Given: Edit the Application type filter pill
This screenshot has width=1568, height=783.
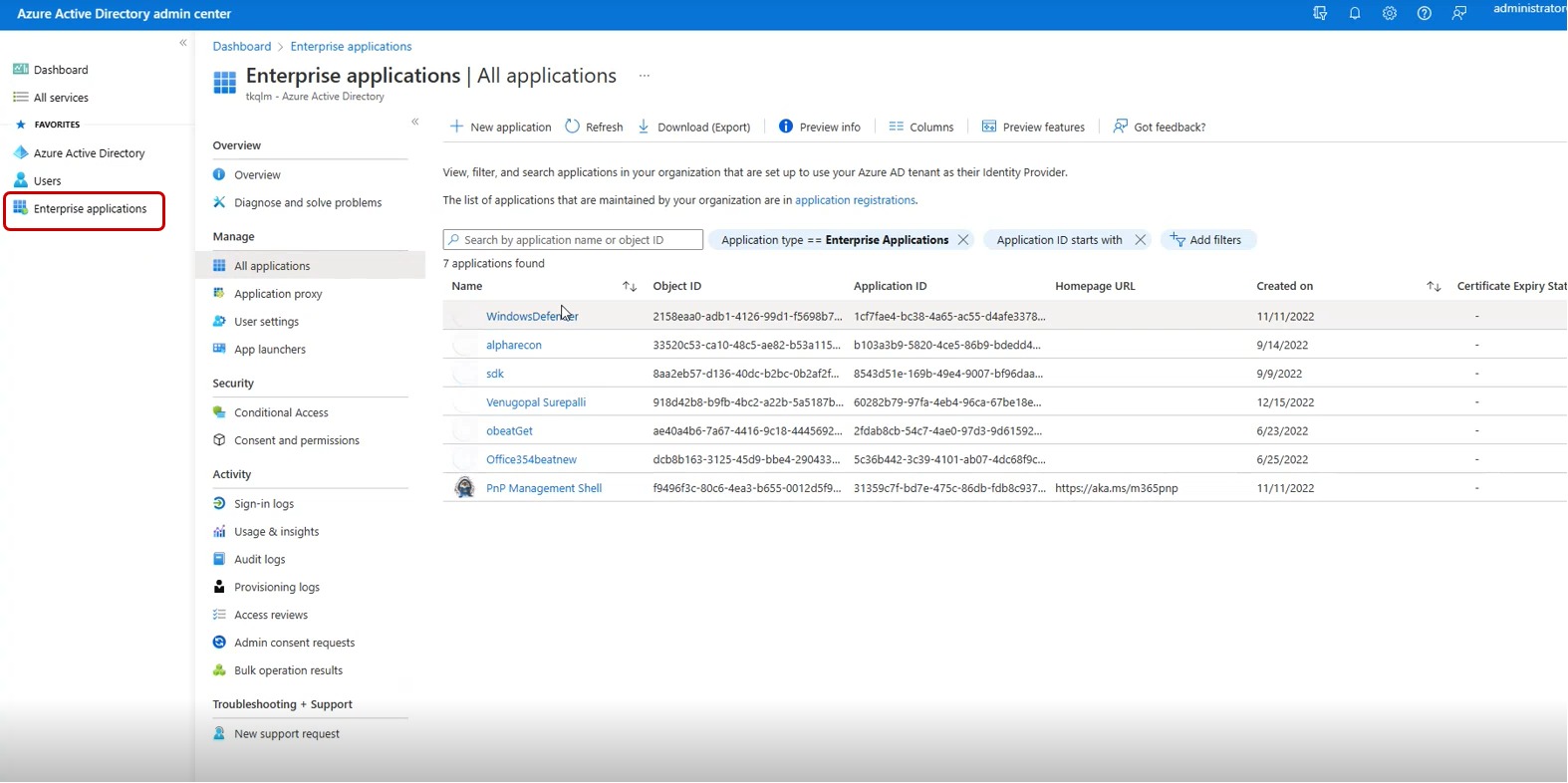Looking at the screenshot, I should click(x=835, y=240).
